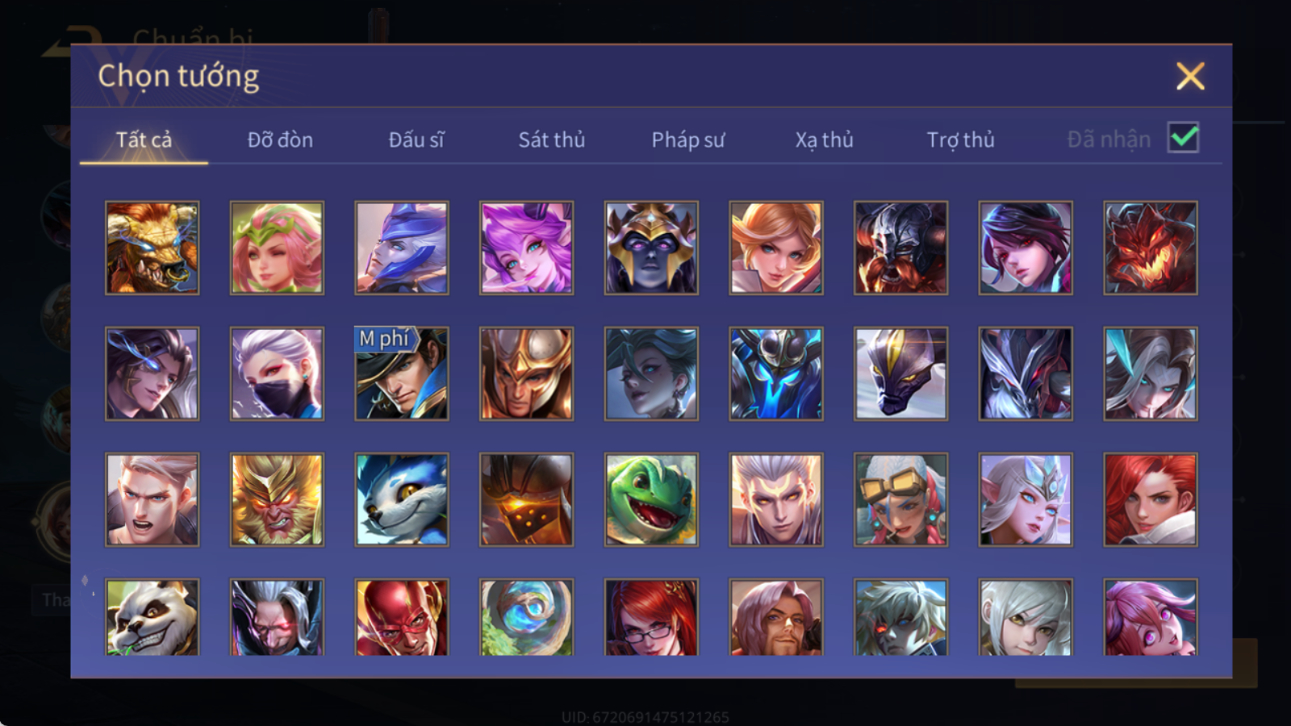Pick the panda hero portrait

pyautogui.click(x=152, y=617)
